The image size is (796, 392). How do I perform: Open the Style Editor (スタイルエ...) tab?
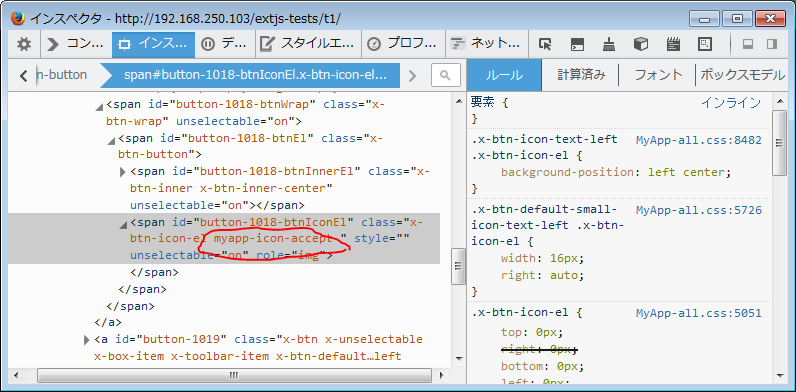point(307,45)
